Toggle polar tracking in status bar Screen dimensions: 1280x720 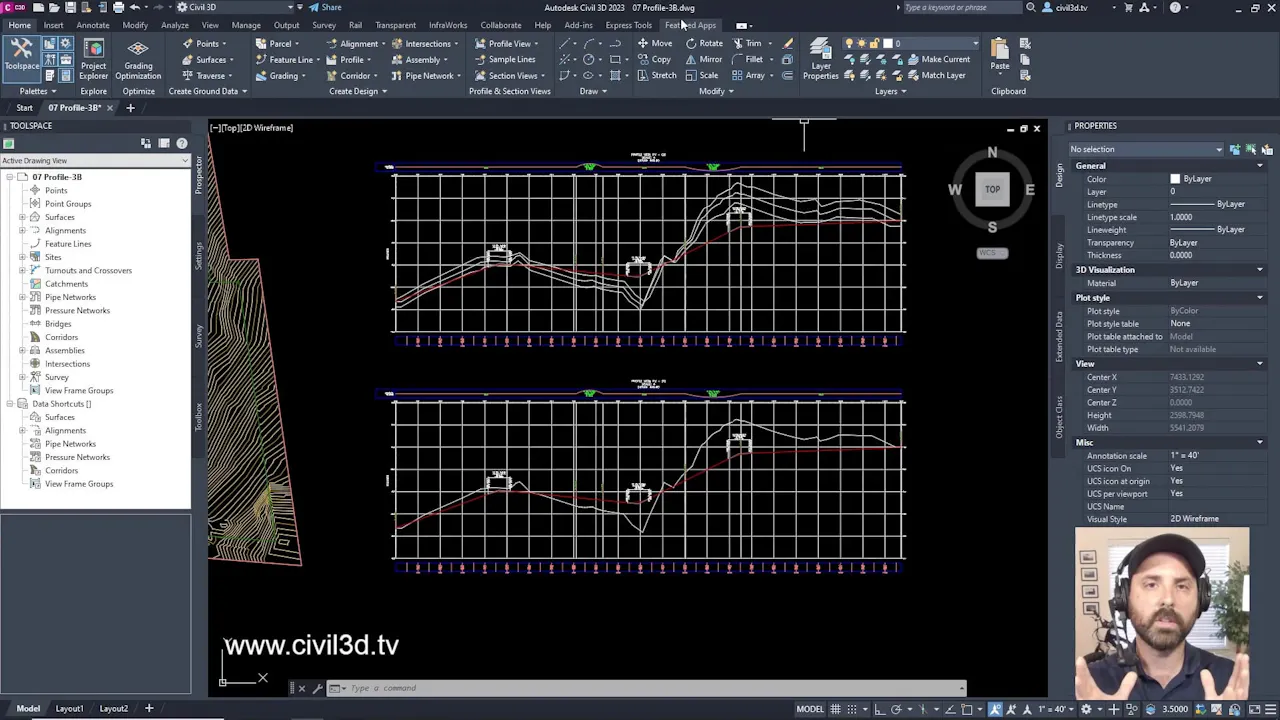pyautogui.click(x=897, y=709)
